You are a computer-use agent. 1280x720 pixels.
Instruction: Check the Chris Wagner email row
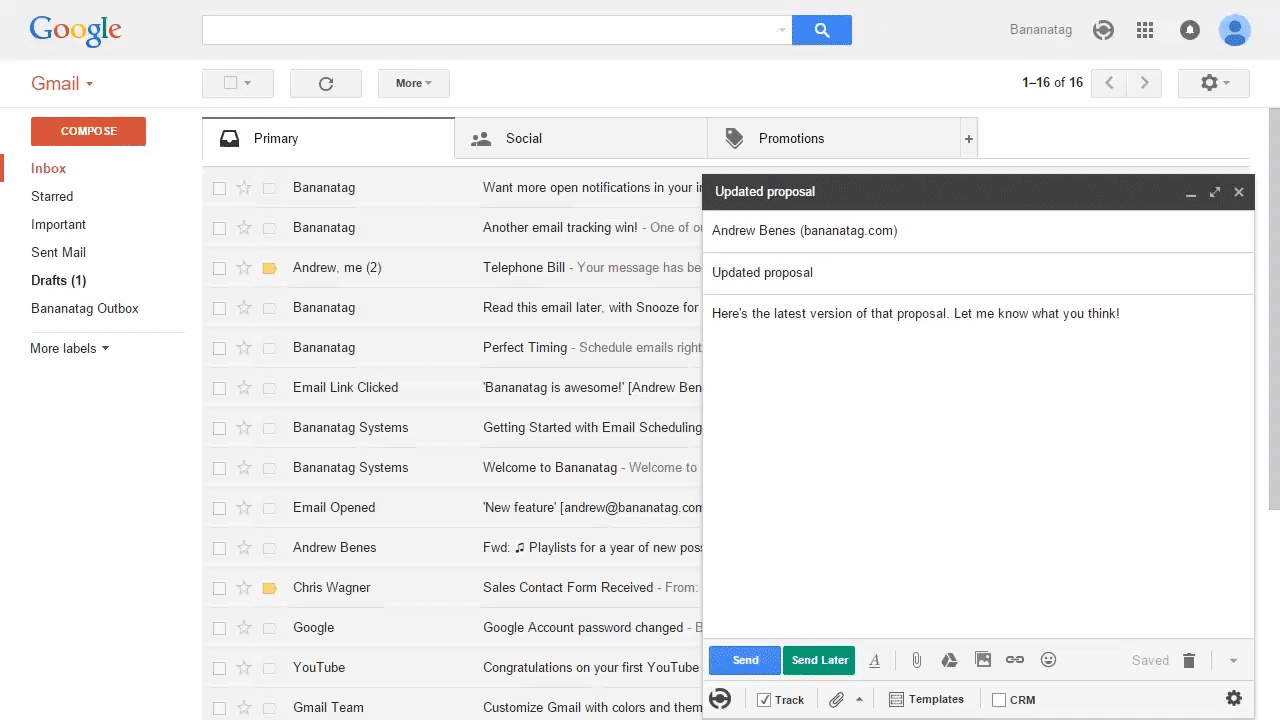click(x=219, y=588)
